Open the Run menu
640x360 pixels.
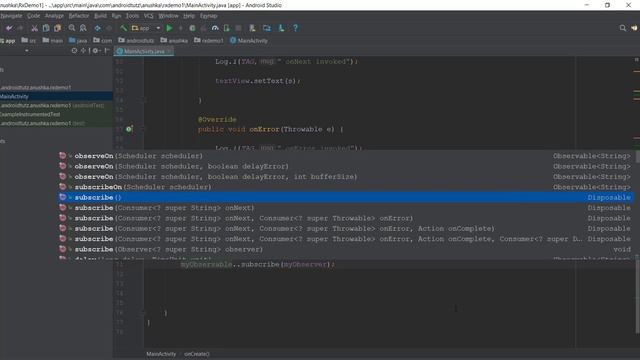click(x=116, y=16)
